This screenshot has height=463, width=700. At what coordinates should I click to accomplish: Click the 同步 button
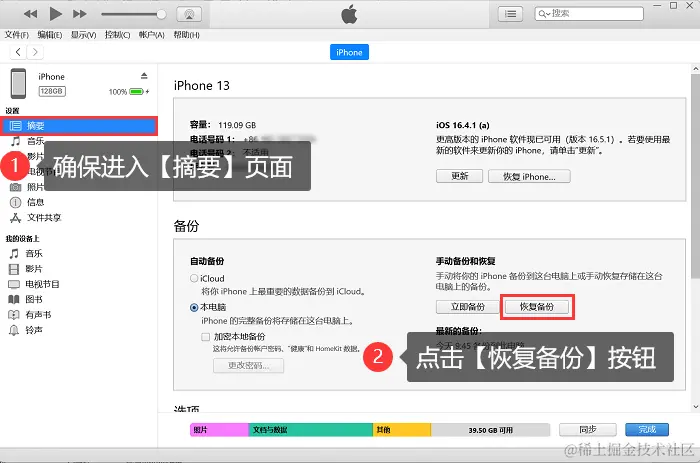[x=588, y=430]
